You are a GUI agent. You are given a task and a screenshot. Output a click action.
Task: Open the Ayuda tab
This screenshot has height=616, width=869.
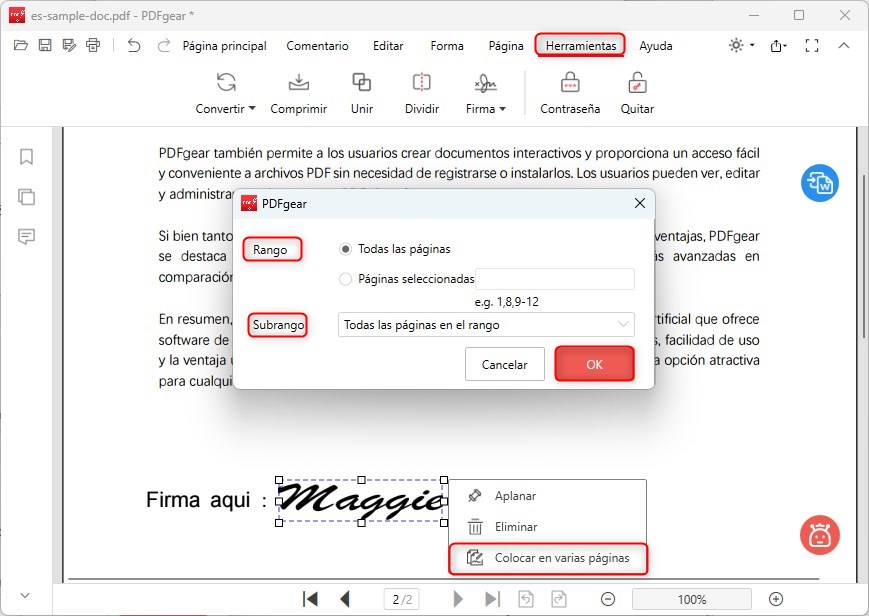click(656, 46)
